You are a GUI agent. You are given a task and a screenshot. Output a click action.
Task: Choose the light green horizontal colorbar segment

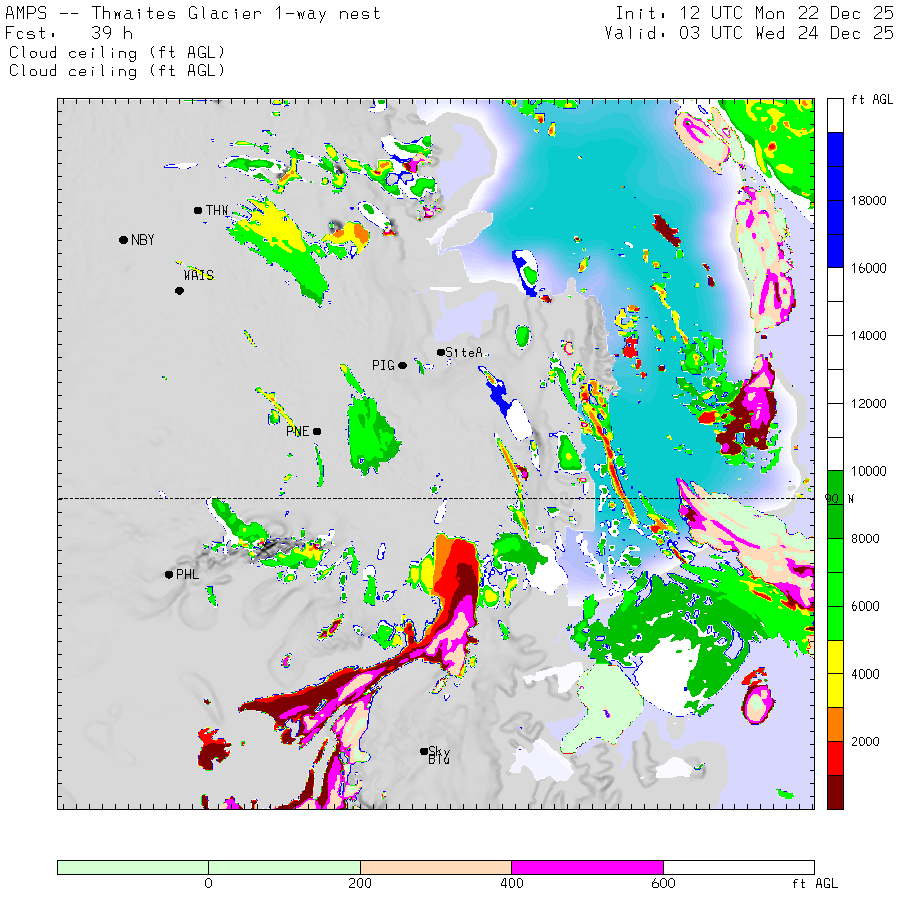(x=208, y=867)
